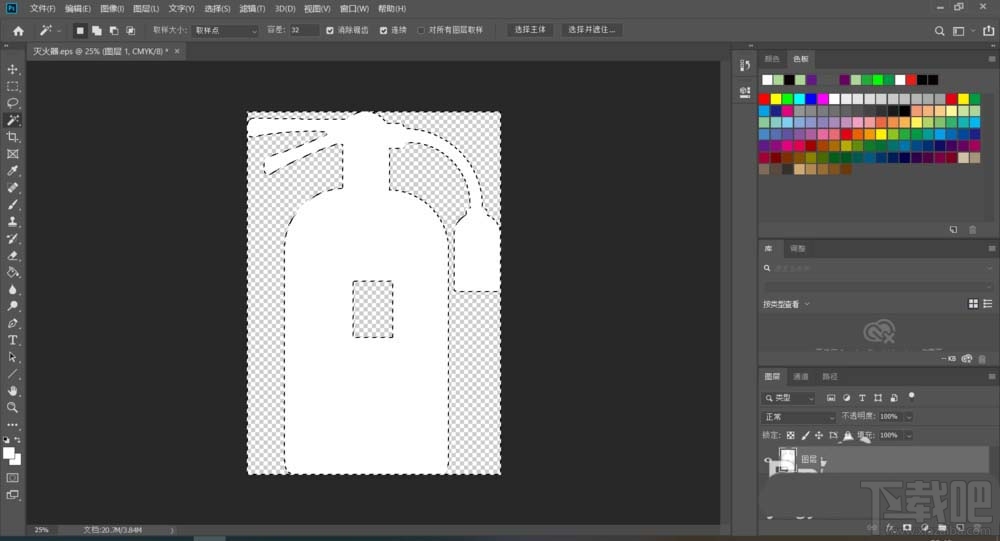Open the Properties panel icon
Screen dimensions: 1000x541
point(744,92)
